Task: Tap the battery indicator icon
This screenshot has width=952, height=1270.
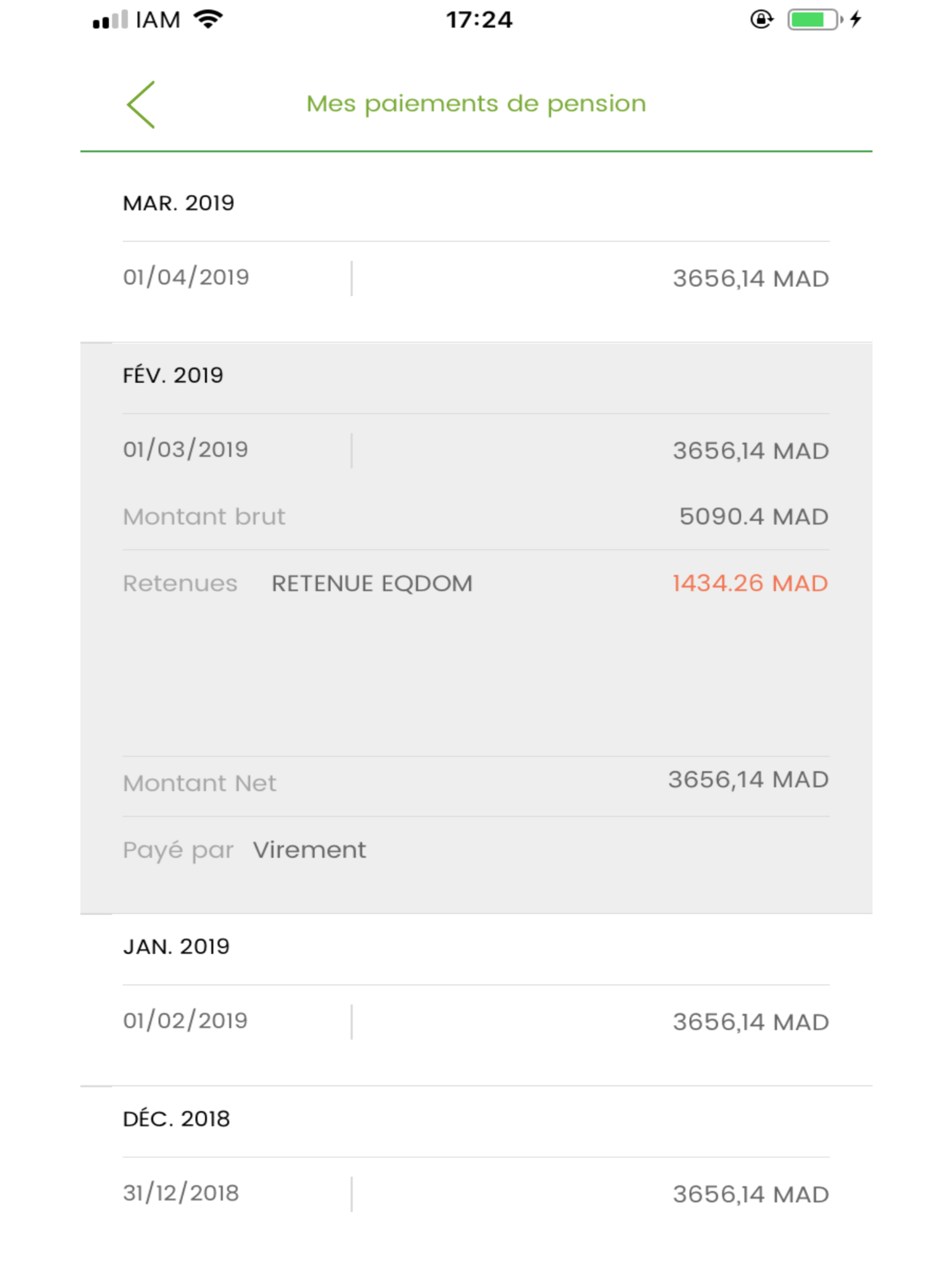Action: coord(813,20)
